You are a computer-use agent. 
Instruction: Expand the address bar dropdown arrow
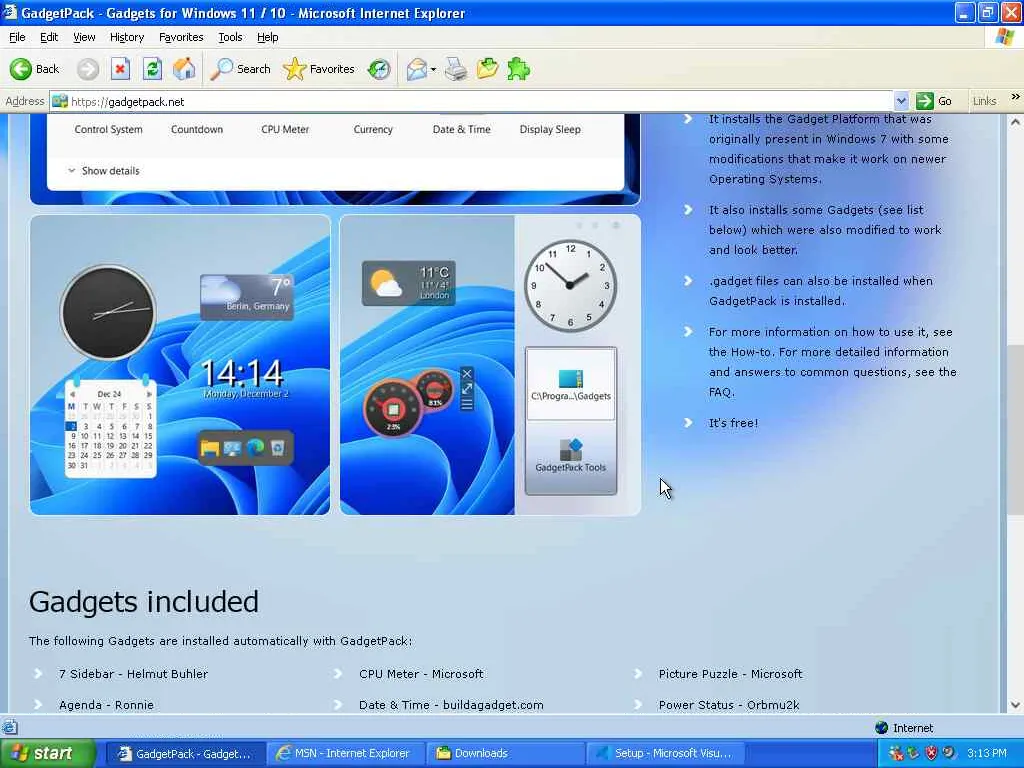coord(901,101)
